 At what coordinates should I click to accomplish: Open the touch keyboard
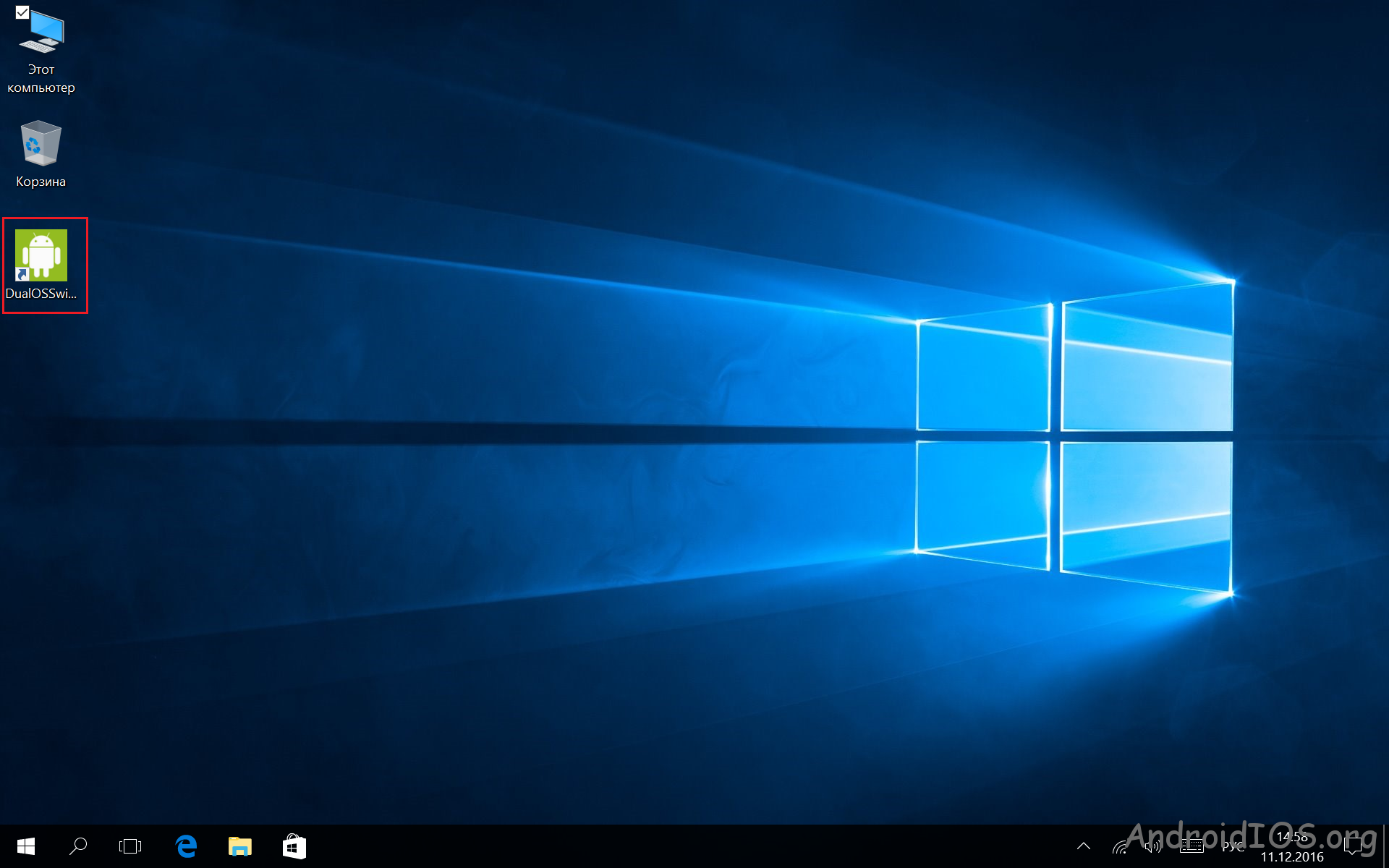pyautogui.click(x=1192, y=846)
